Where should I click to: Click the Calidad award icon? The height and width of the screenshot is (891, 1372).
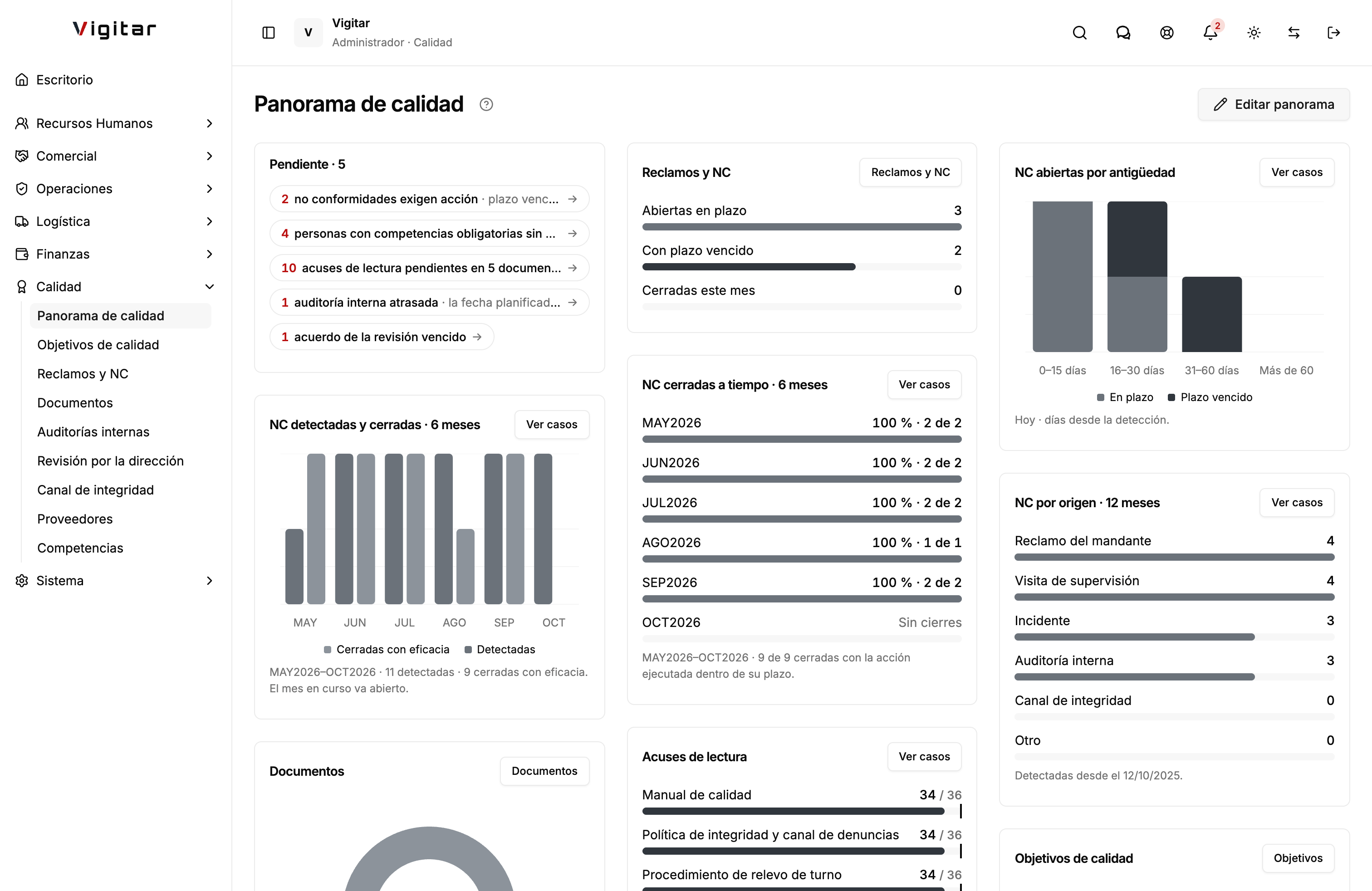[x=22, y=286]
